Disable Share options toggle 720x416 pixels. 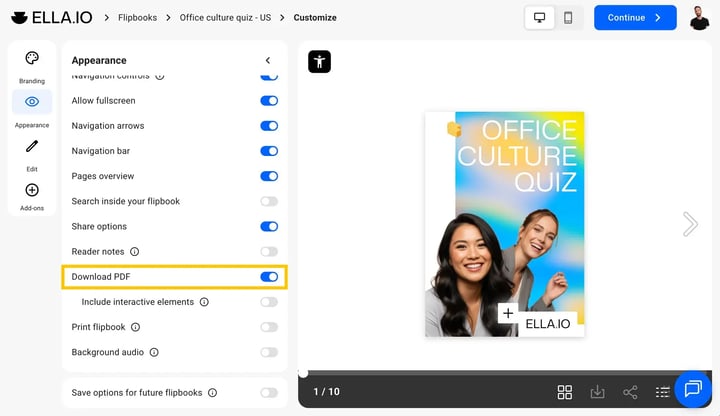coord(269,226)
